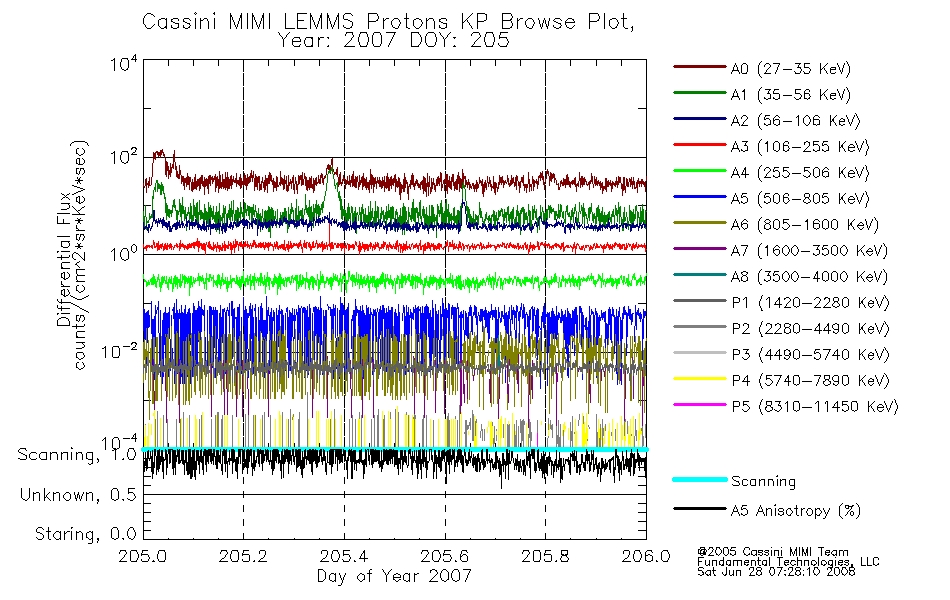Screen dimensions: 950x600
Task: Click the 10^-2 y-axis tick label
Action: click(x=119, y=350)
